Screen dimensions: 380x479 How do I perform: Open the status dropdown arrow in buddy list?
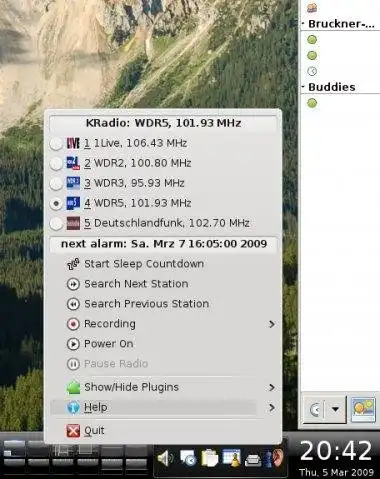point(335,409)
